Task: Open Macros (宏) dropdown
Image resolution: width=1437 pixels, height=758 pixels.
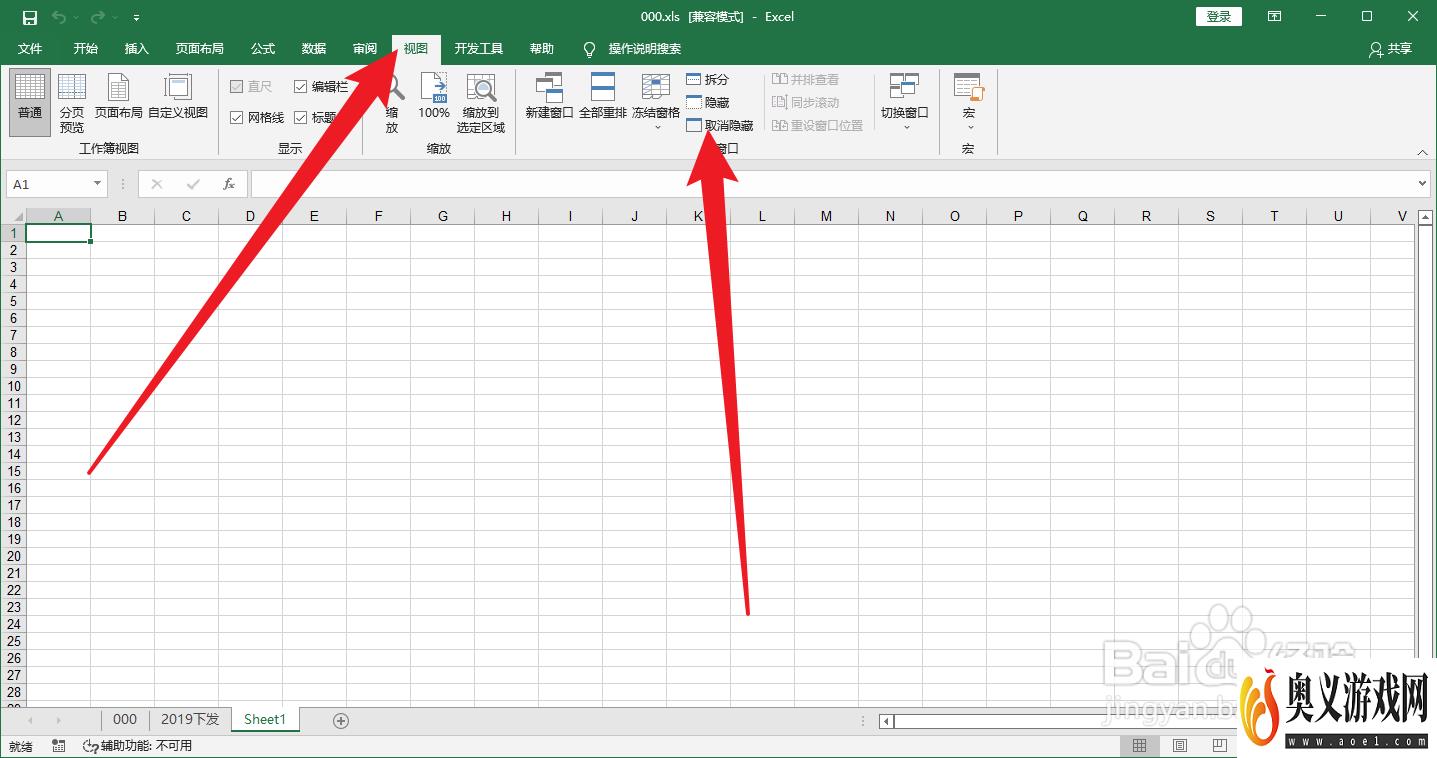Action: click(x=969, y=102)
